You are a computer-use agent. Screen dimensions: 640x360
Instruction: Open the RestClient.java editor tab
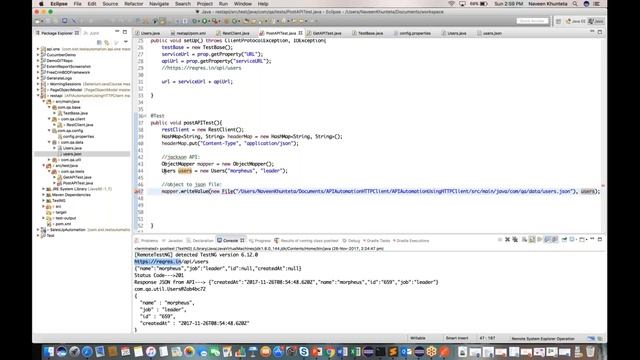pos(233,33)
